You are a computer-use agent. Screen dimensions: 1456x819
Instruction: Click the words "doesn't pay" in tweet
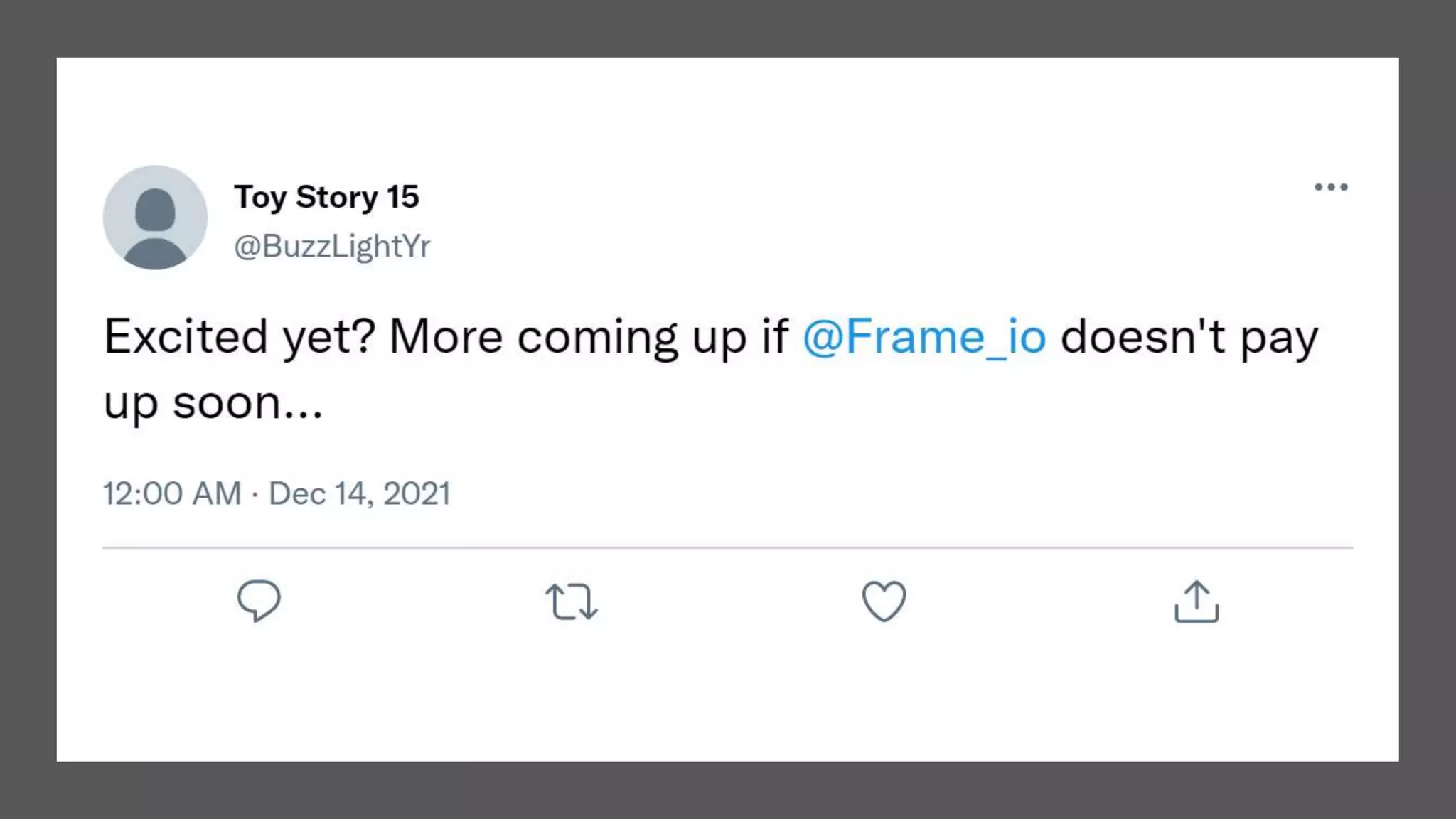pyautogui.click(x=1189, y=336)
